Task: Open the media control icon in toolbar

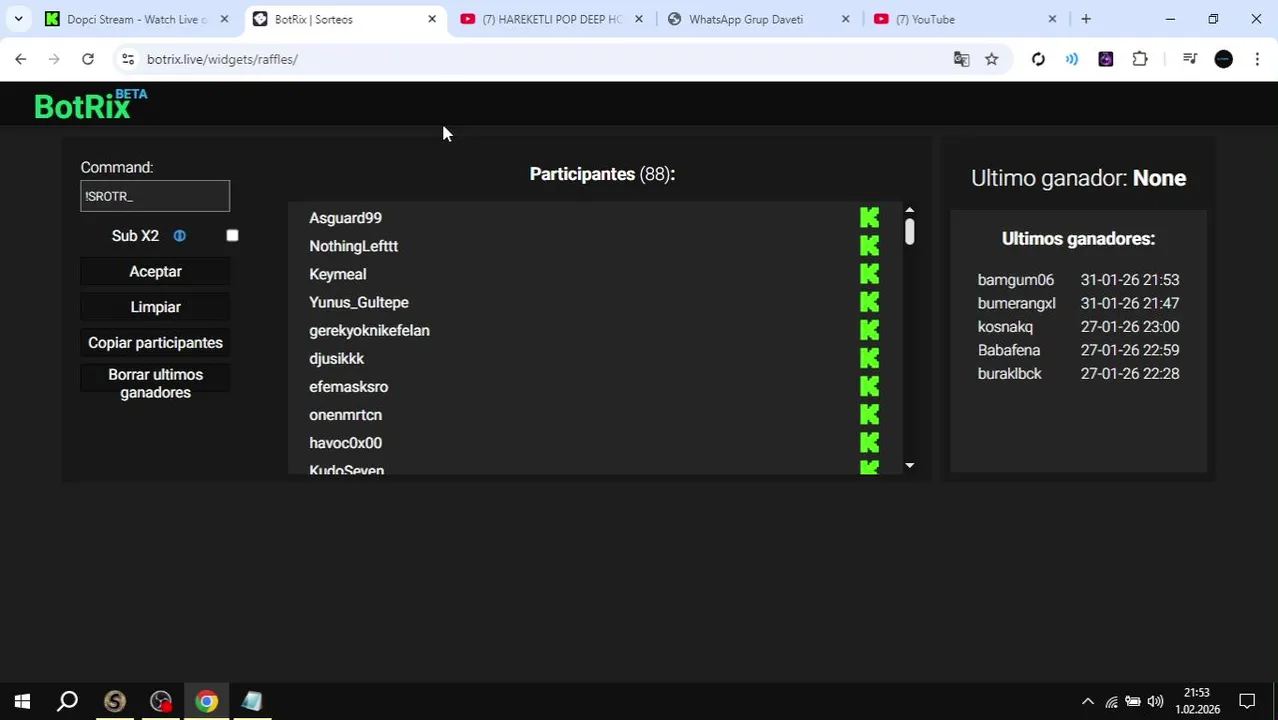Action: pyautogui.click(x=1189, y=59)
